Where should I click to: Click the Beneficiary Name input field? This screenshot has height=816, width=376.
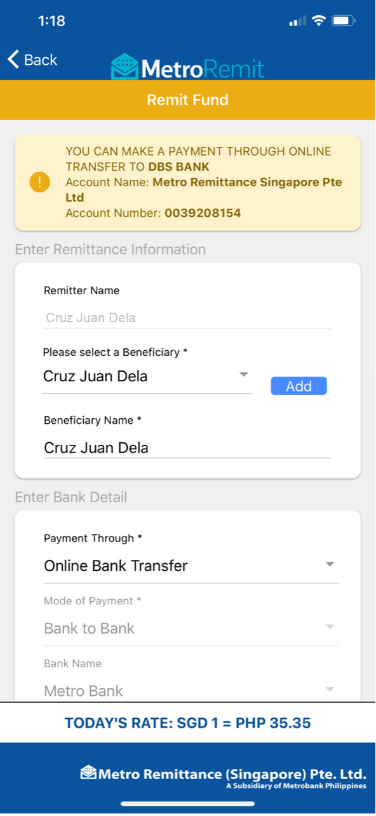pos(187,448)
